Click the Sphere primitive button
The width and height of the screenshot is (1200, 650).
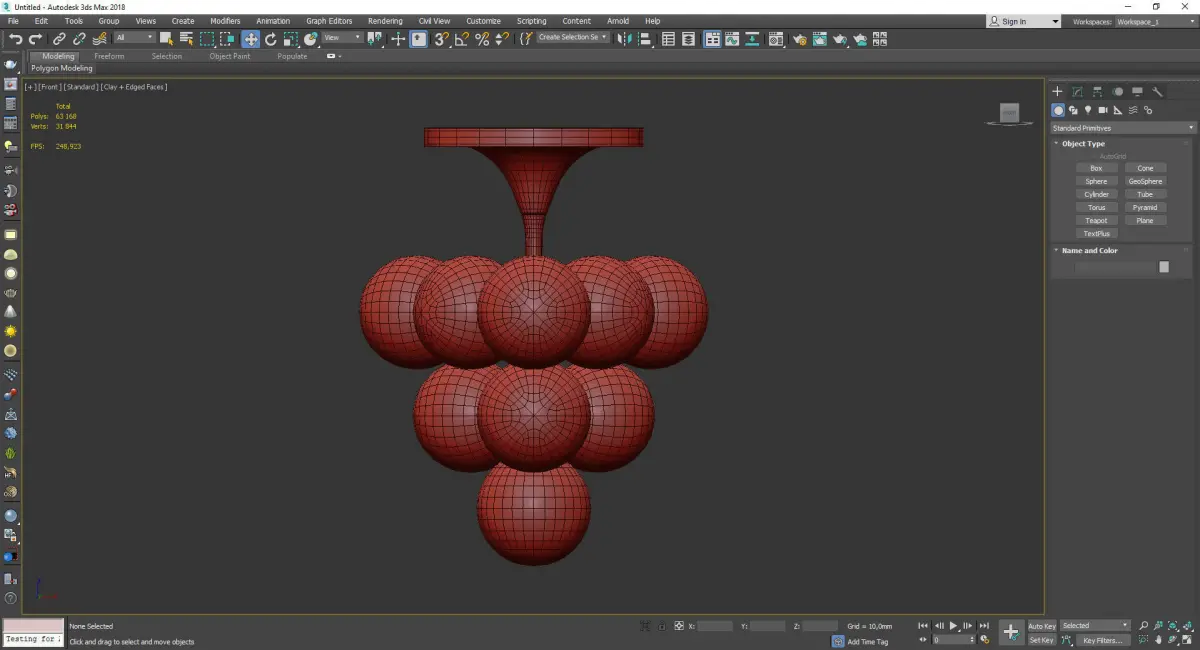click(x=1096, y=182)
